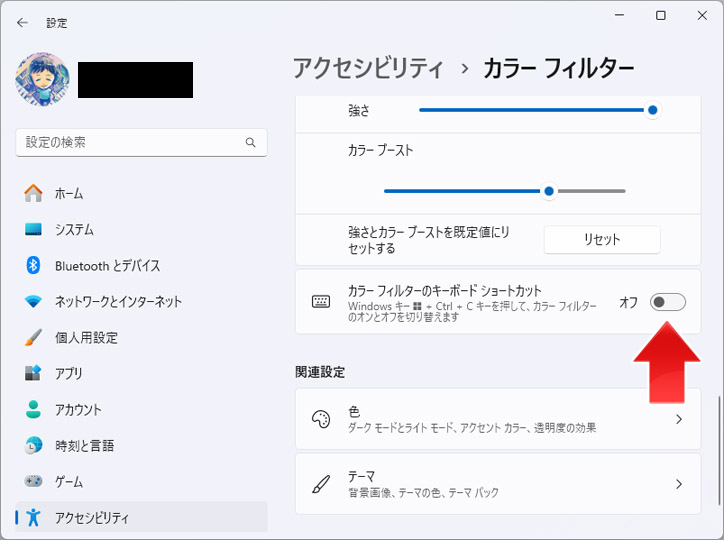Image resolution: width=724 pixels, height=540 pixels.
Task: Click the Bluetooth icon in sidebar
Action: pos(33,265)
